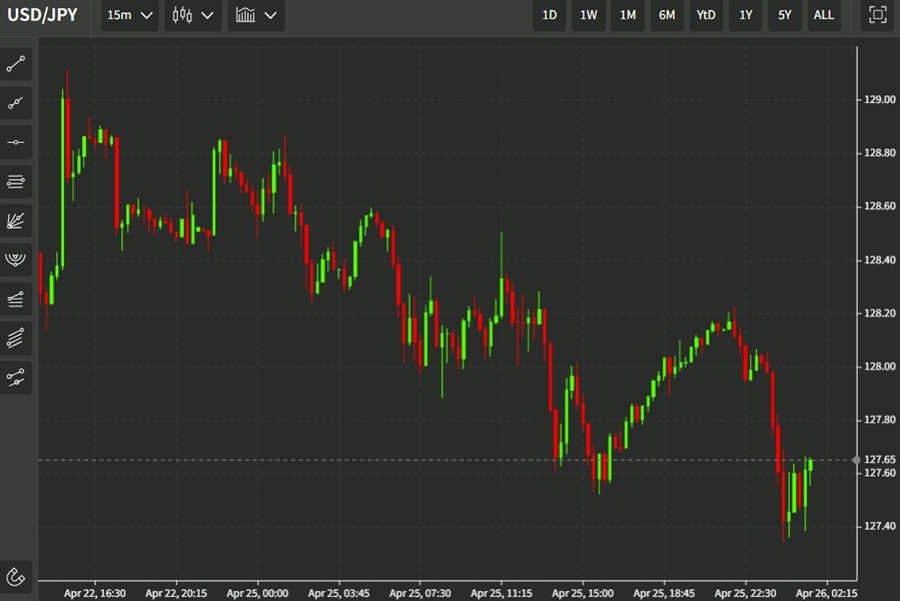Click the Apr 25, 11:15 time label
This screenshot has width=900, height=601.
point(501,593)
